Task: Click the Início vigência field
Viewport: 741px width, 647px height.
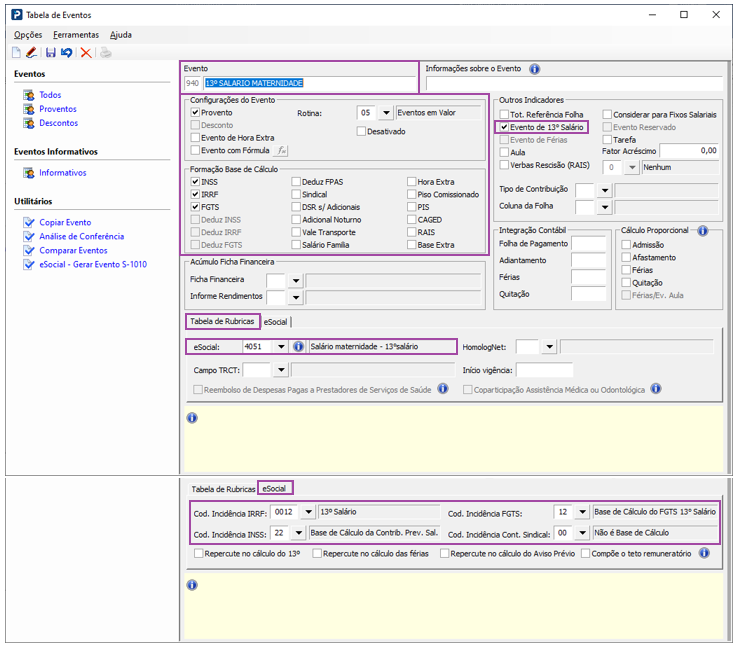Action: (x=544, y=370)
